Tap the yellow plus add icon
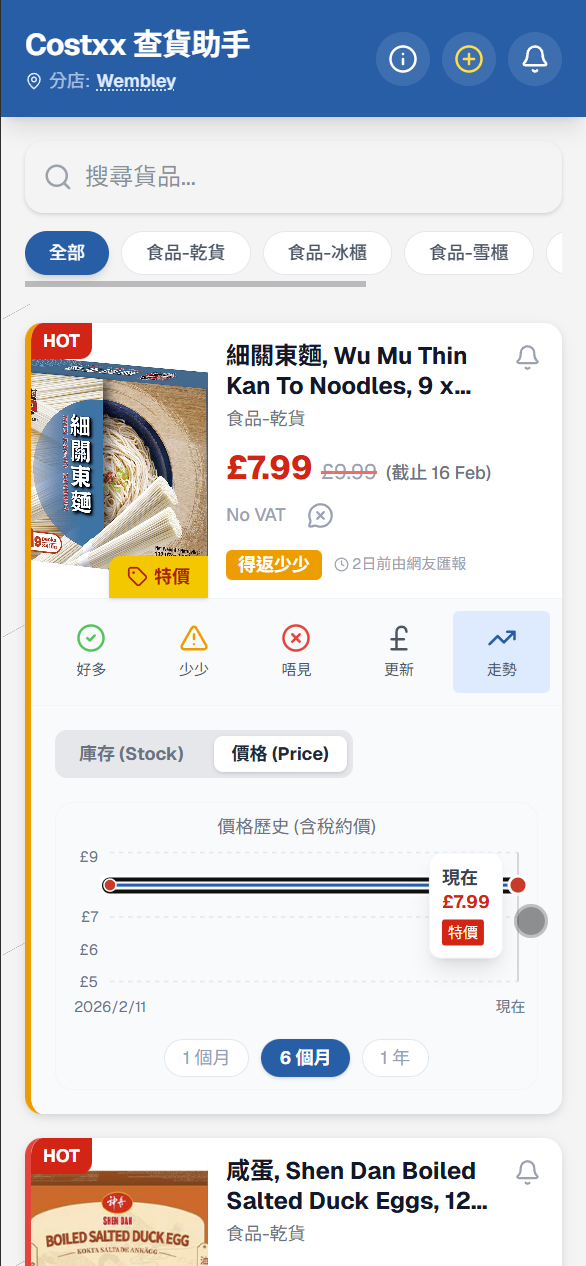The width and height of the screenshot is (586, 1266). click(469, 59)
